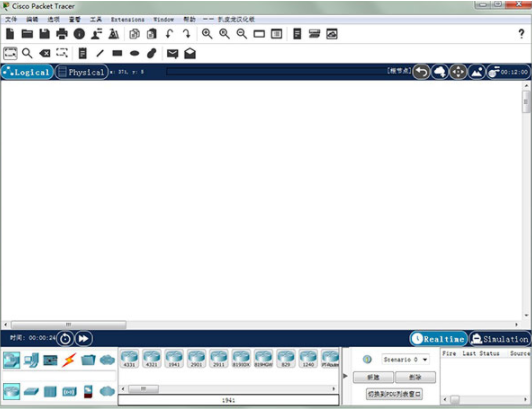Open the Window menu

pos(164,20)
